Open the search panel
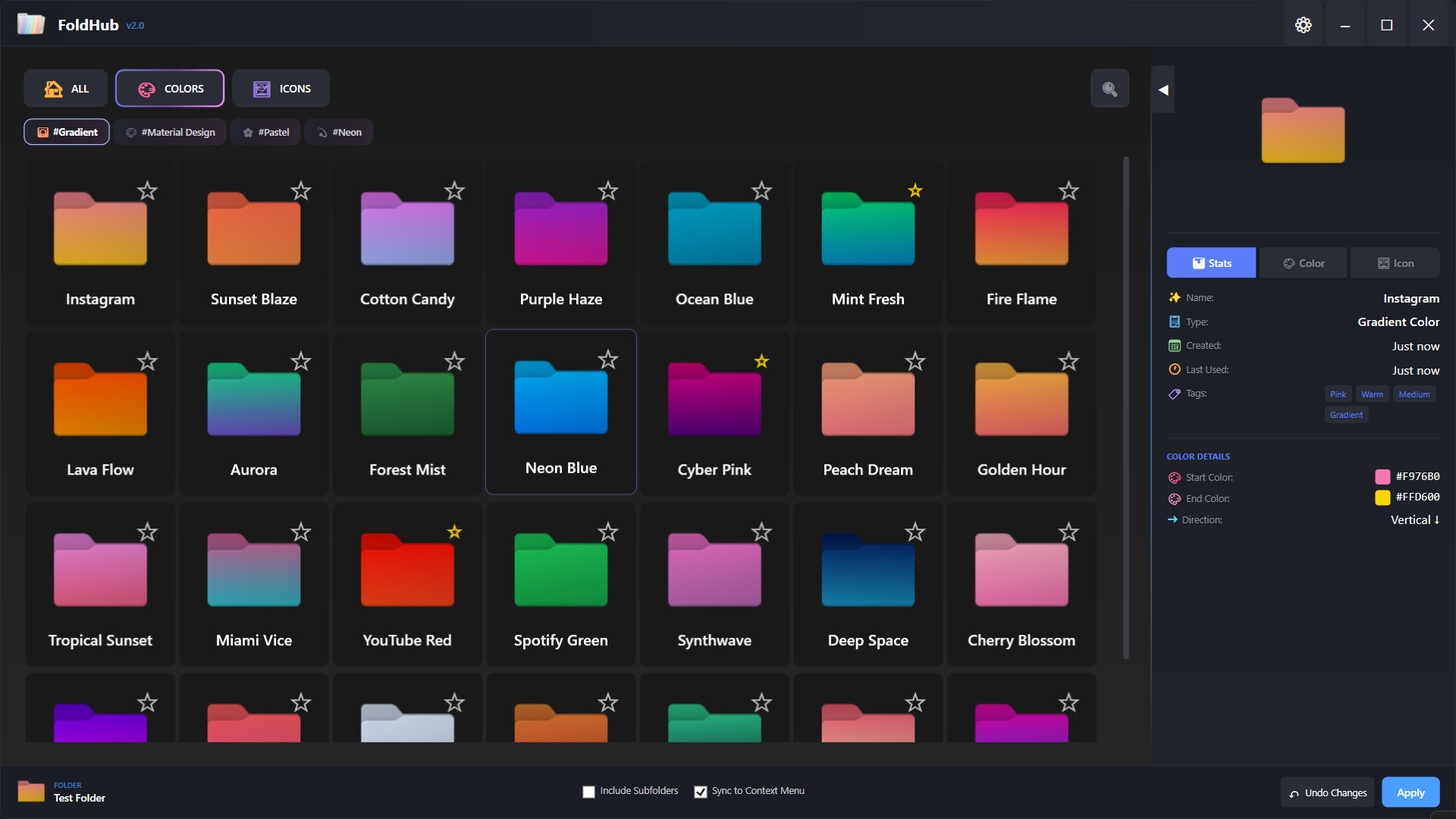The width and height of the screenshot is (1456, 819). pos(1109,89)
